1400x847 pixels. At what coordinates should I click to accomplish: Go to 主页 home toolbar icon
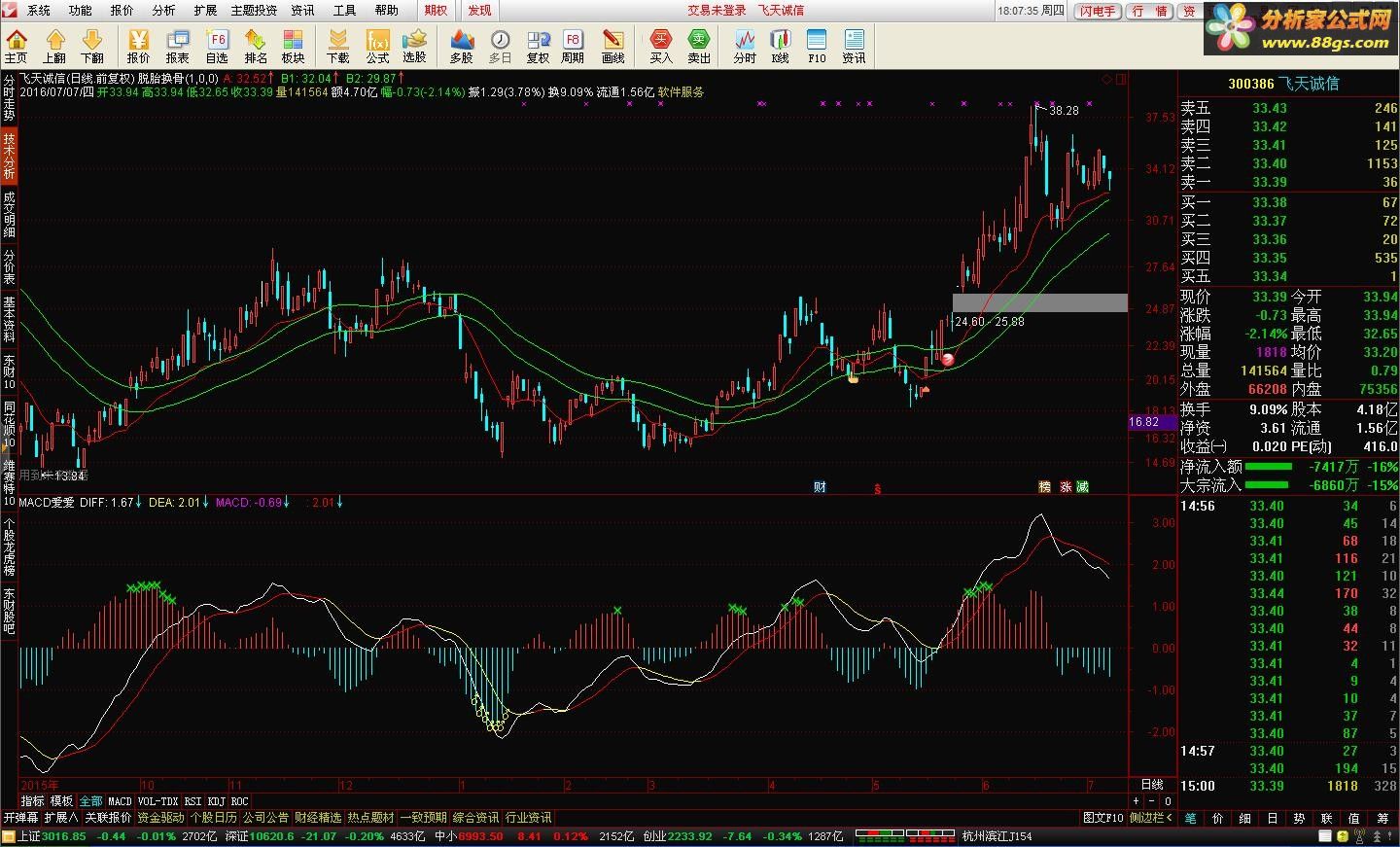tap(17, 46)
